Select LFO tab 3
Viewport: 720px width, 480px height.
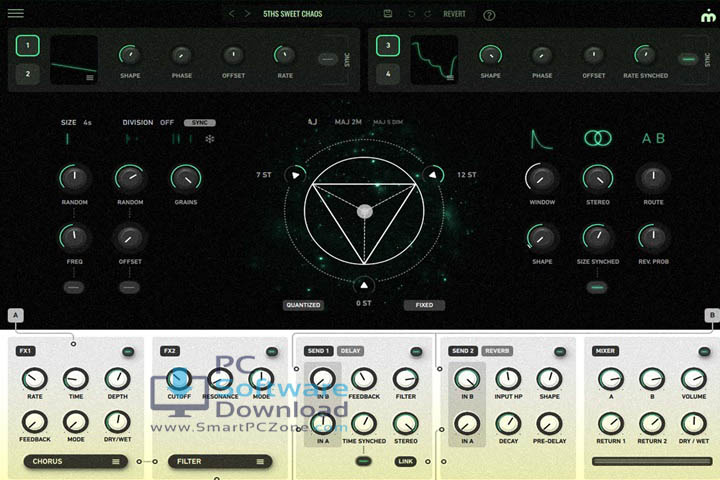tap(388, 45)
